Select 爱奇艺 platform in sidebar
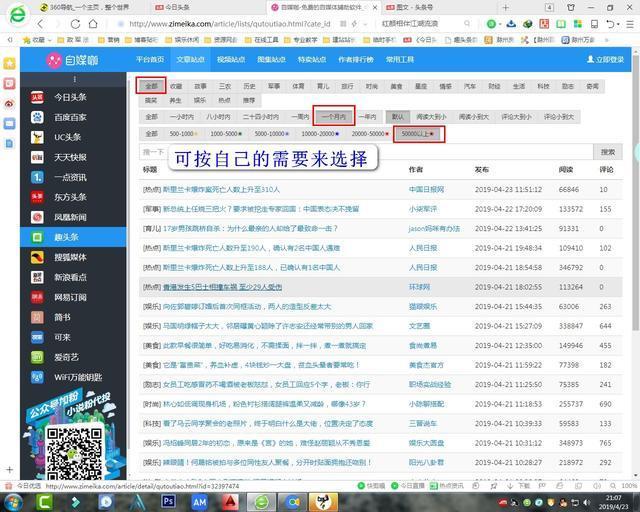 [66, 357]
